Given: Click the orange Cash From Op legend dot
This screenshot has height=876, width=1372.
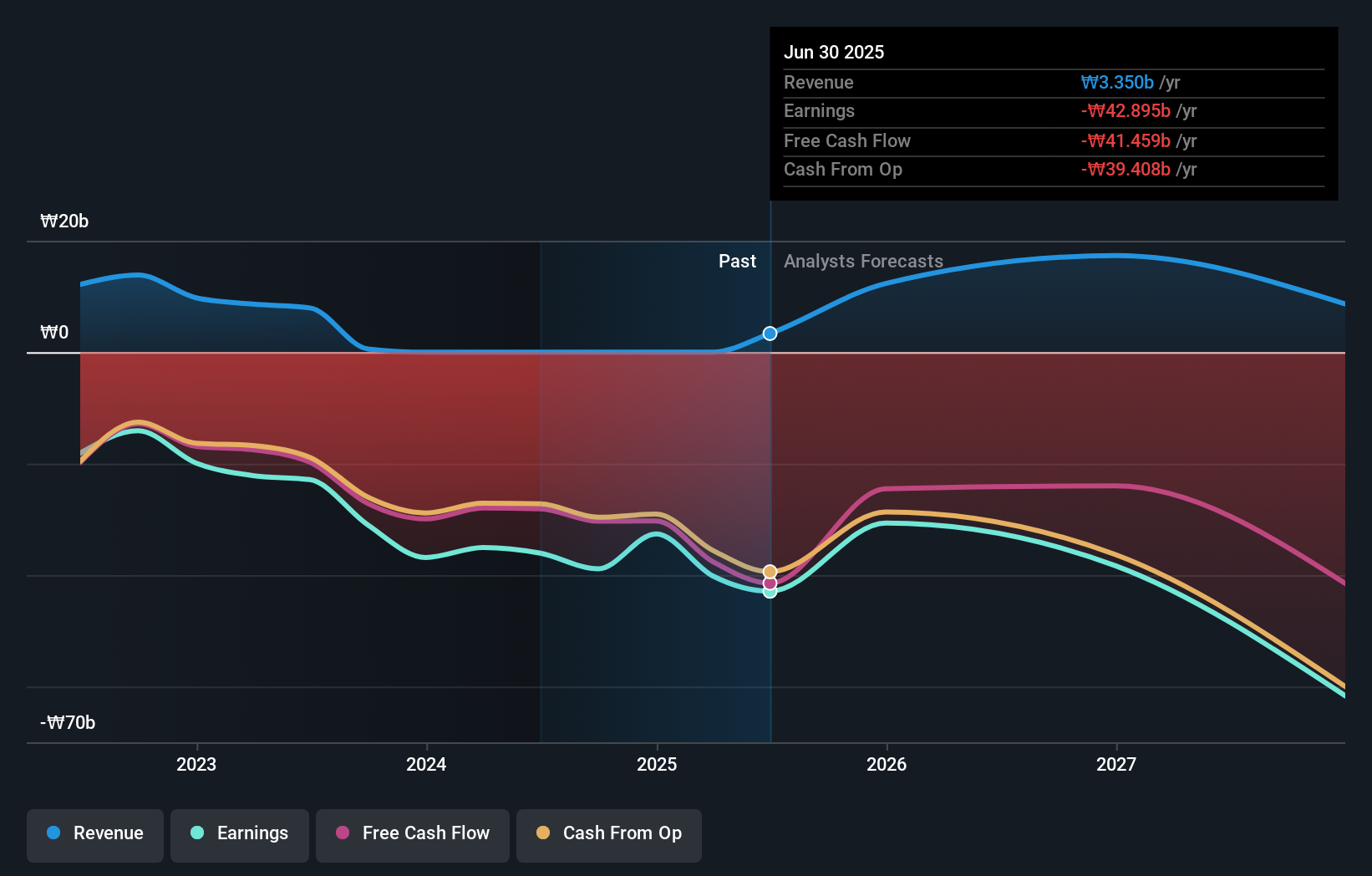Looking at the screenshot, I should click(543, 833).
